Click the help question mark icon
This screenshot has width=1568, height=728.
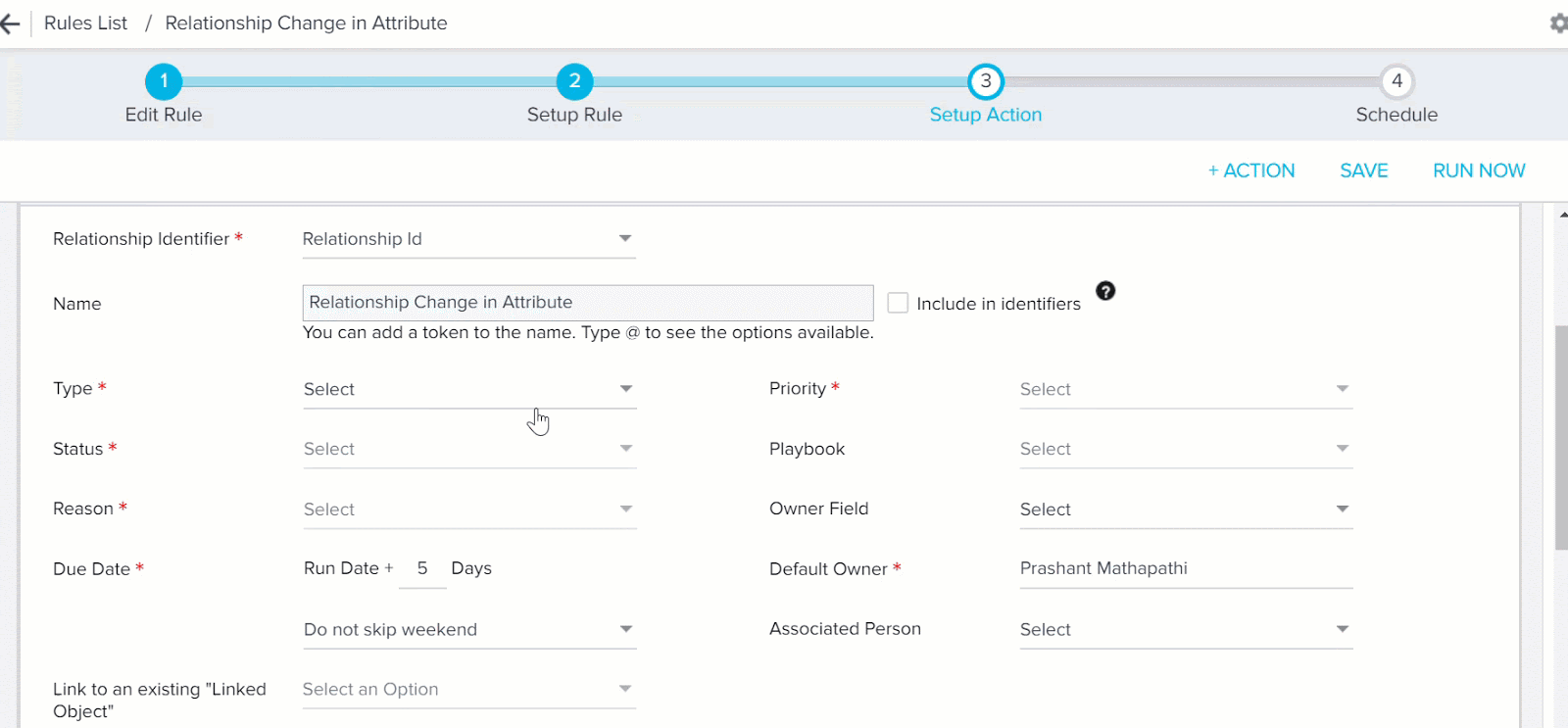click(x=1105, y=291)
